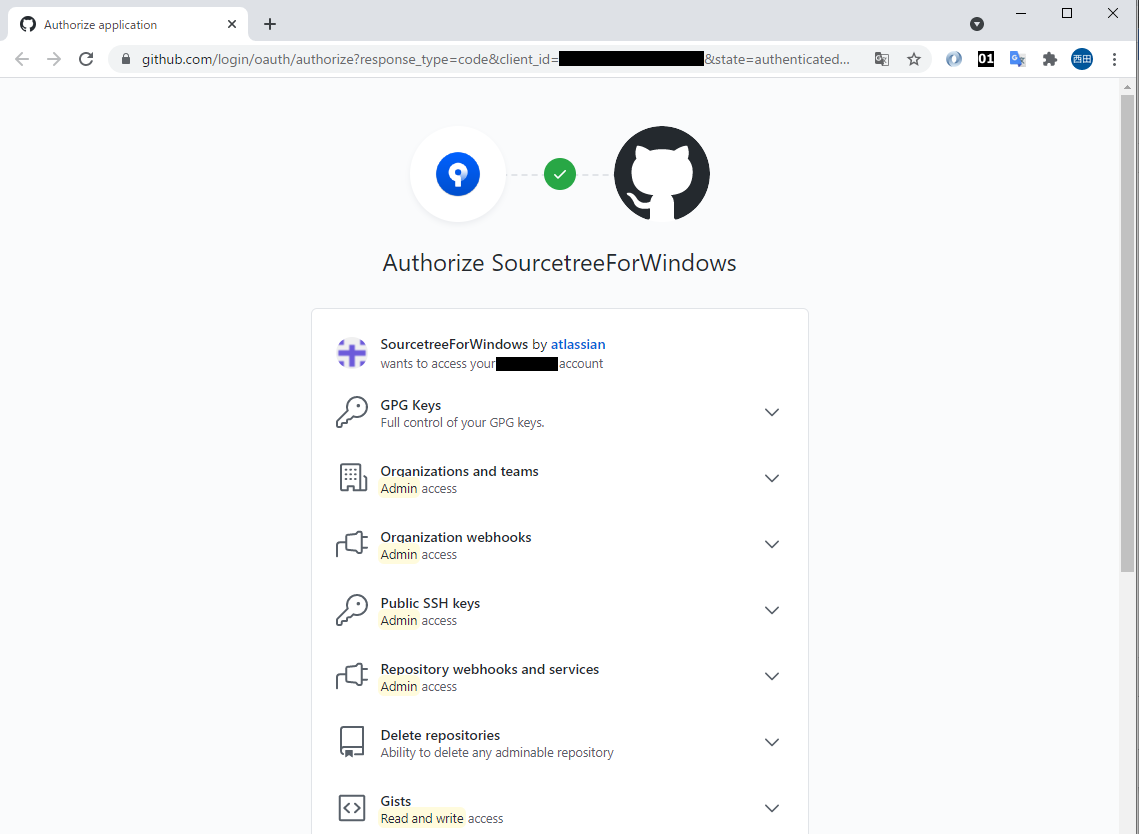Bookmark this page with the star icon

point(913,59)
